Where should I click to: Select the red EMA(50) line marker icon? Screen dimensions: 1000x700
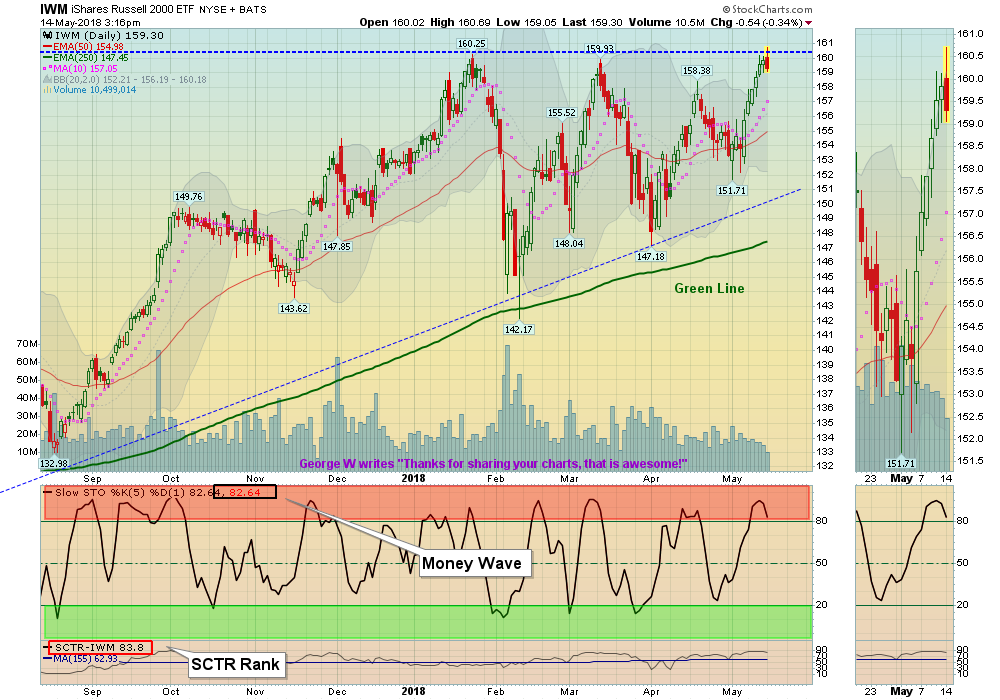click(x=47, y=45)
